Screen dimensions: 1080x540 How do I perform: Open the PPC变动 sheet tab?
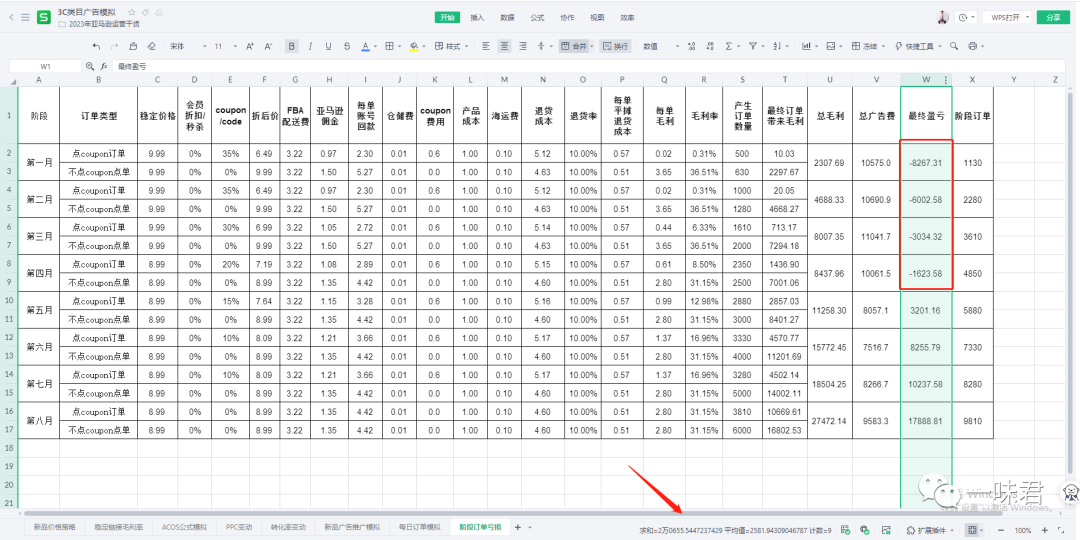238,527
